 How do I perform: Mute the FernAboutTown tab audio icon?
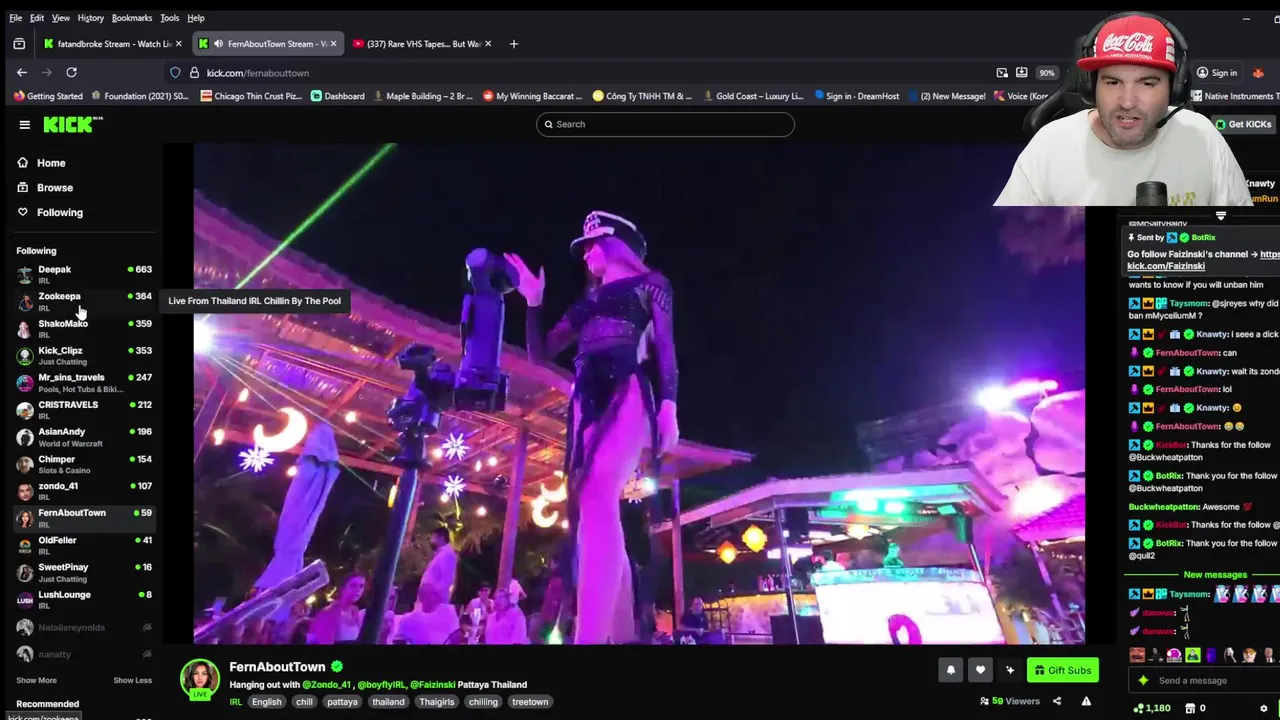(218, 44)
